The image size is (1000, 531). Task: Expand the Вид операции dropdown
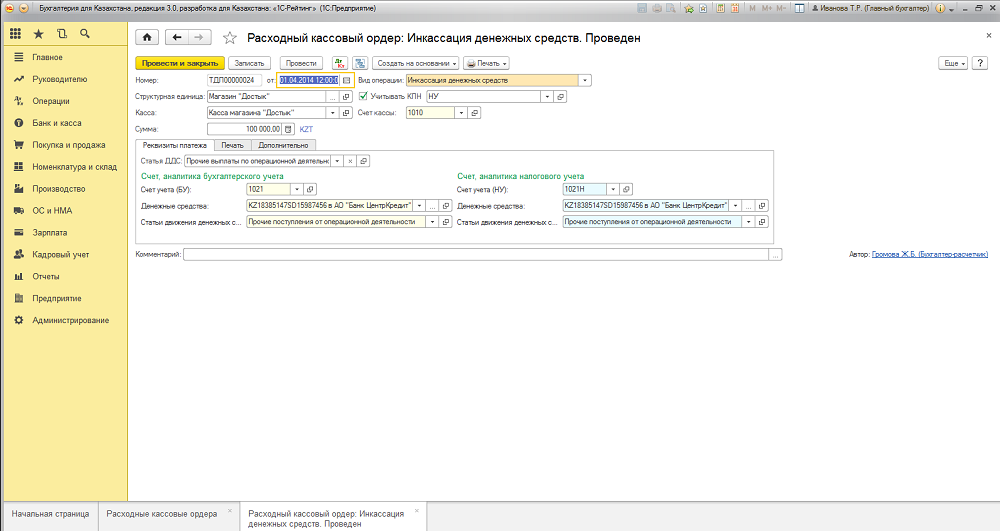[x=585, y=80]
